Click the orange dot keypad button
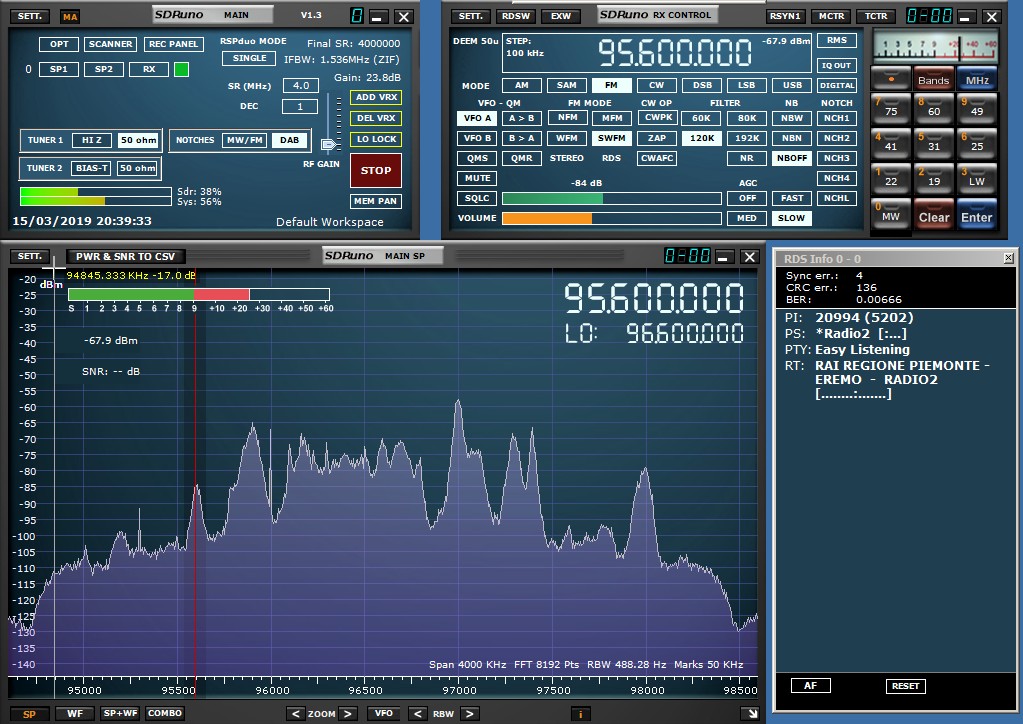The height and width of the screenshot is (724, 1023). click(891, 79)
